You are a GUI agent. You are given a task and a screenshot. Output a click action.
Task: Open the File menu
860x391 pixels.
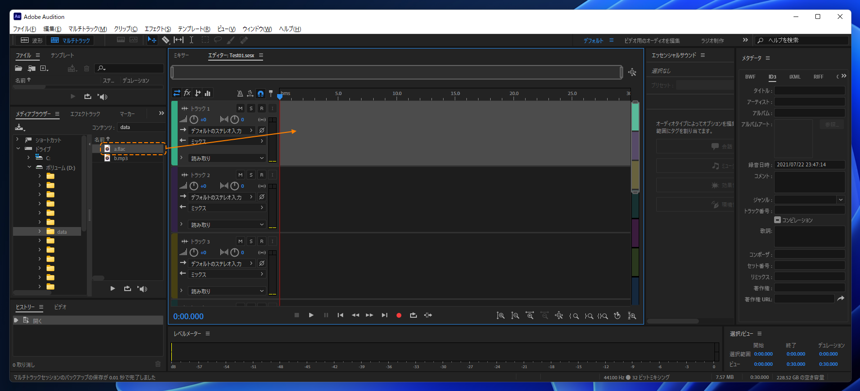tap(24, 29)
